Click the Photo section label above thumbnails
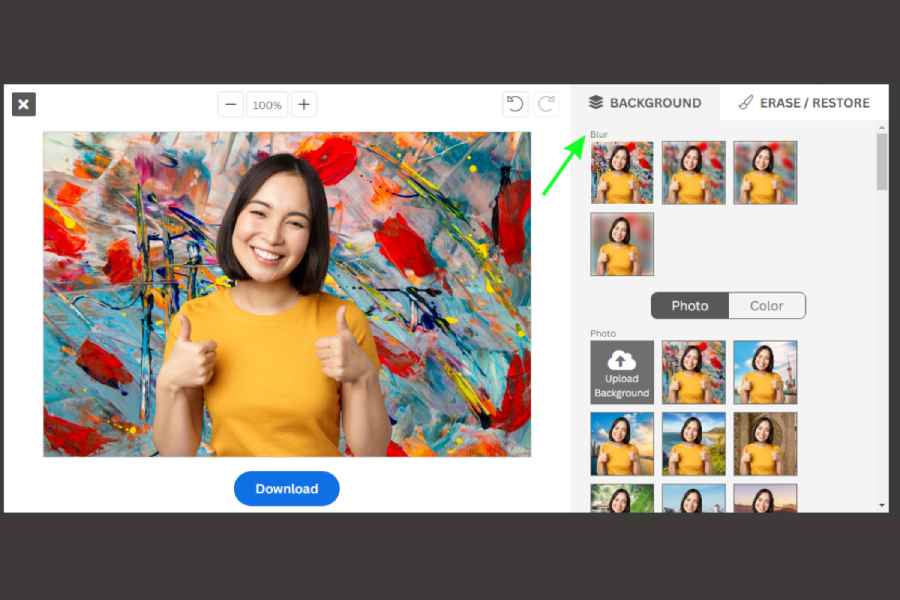 pyautogui.click(x=603, y=334)
